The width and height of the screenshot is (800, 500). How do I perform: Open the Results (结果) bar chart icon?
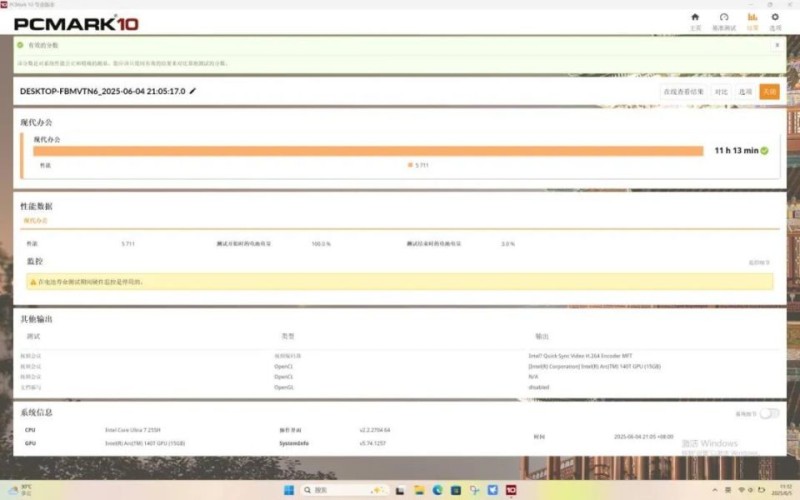tap(752, 20)
